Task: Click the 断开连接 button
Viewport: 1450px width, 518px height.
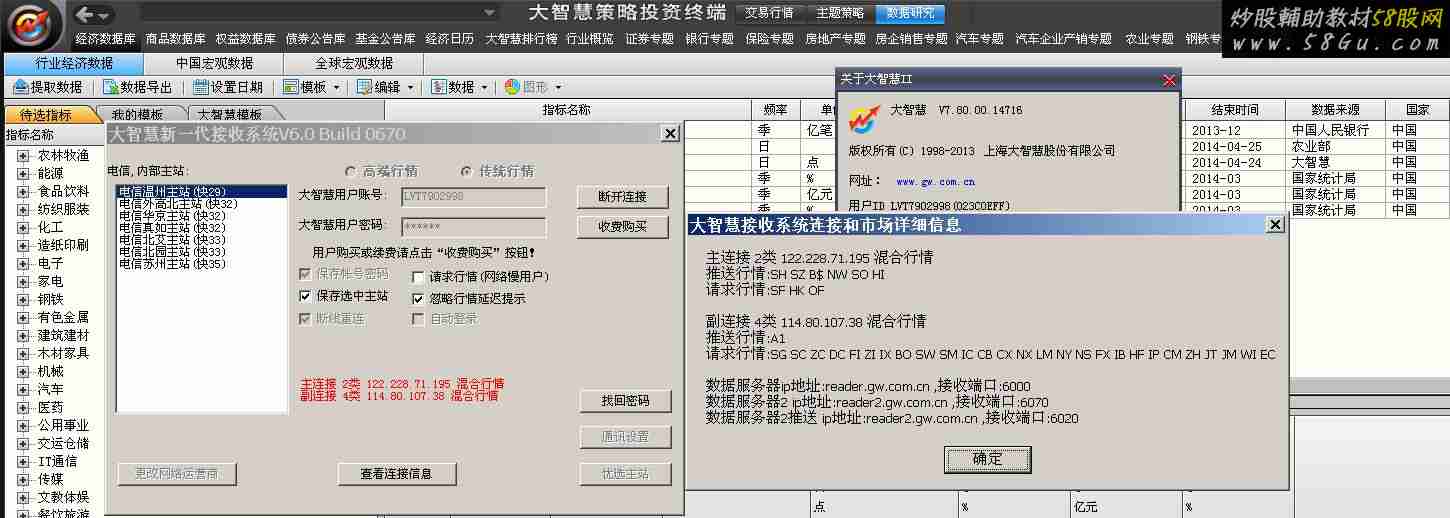Action: [x=622, y=197]
